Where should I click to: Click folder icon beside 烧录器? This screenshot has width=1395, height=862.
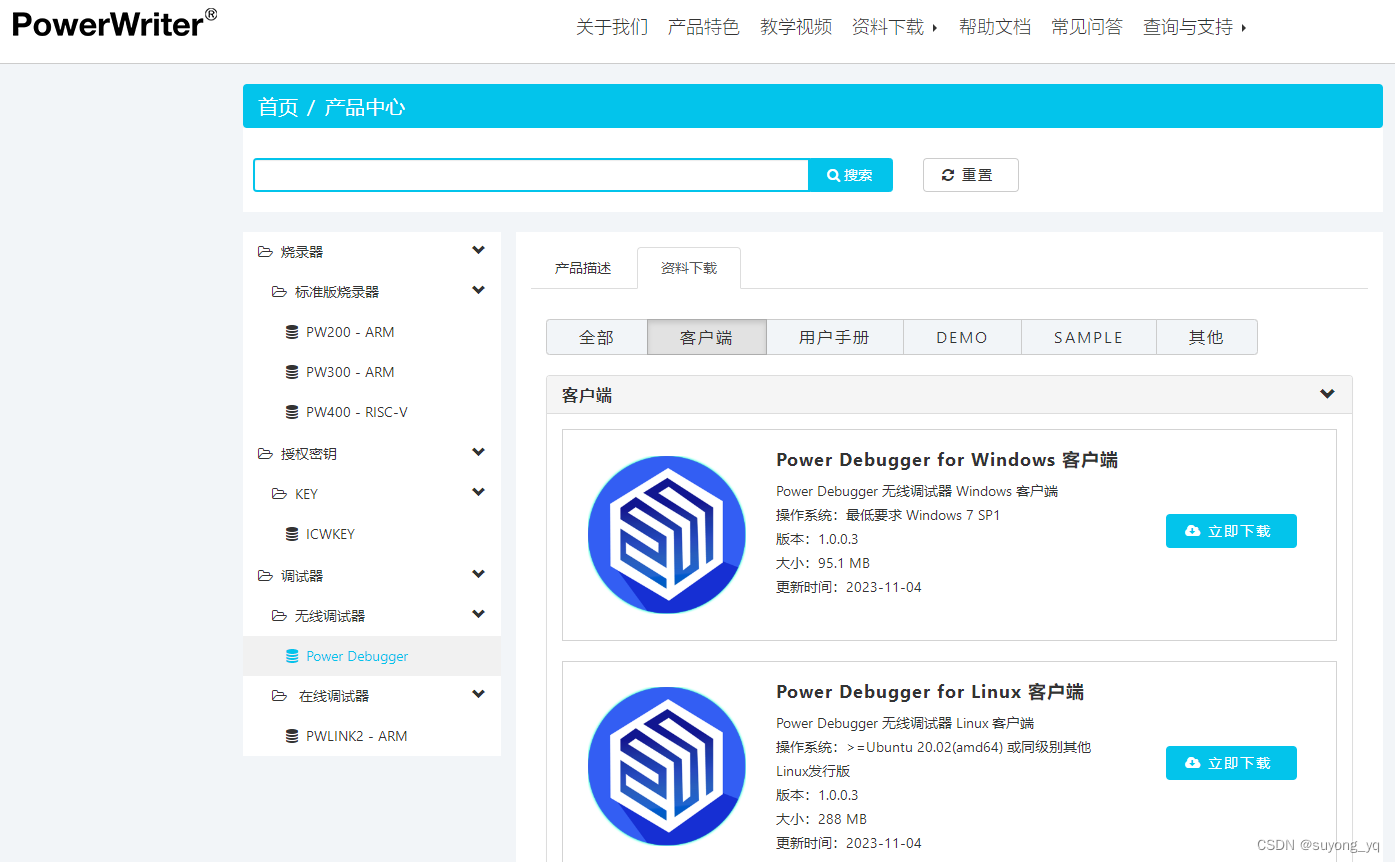[x=265, y=252]
